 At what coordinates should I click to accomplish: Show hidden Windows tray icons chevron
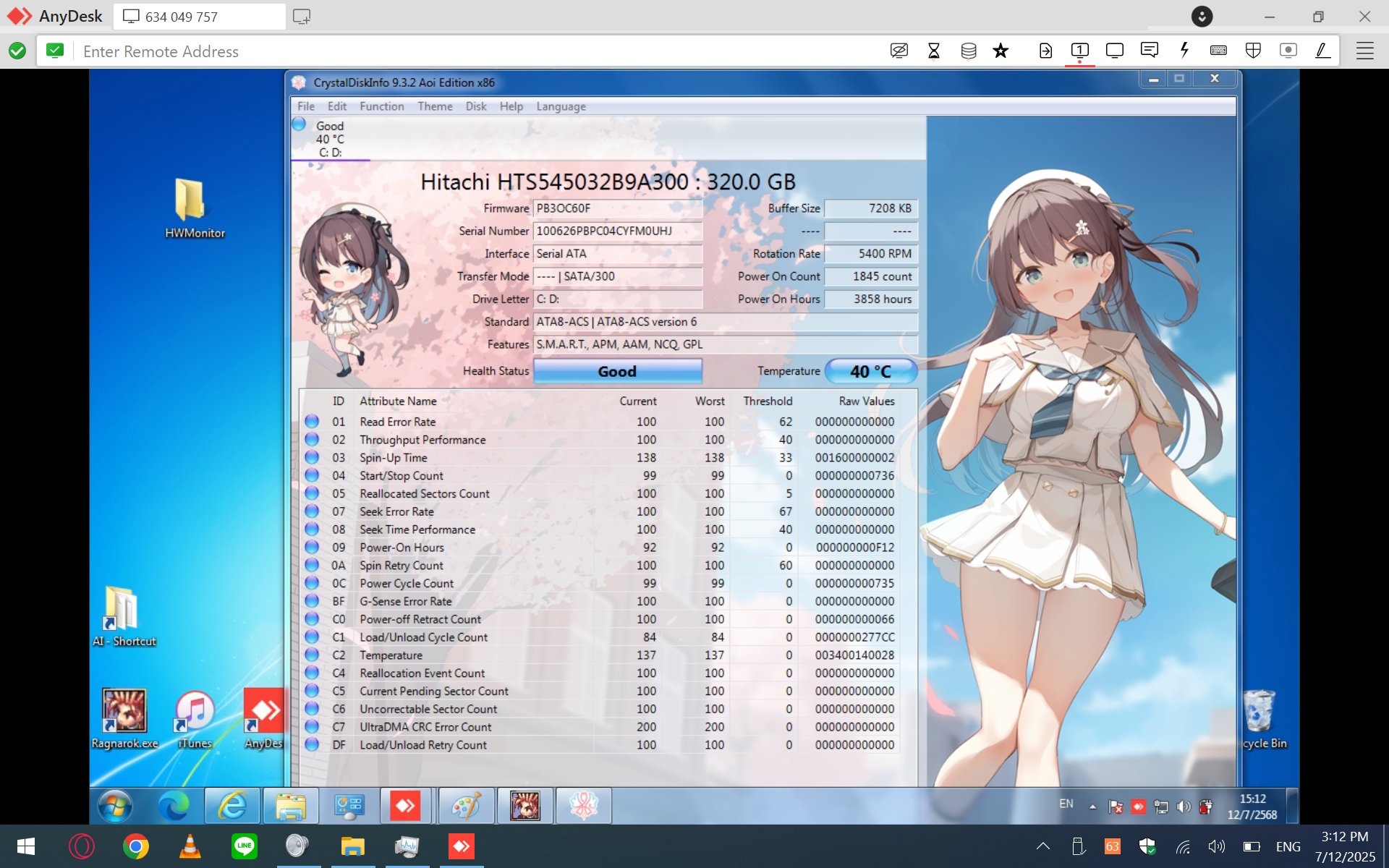click(1042, 846)
